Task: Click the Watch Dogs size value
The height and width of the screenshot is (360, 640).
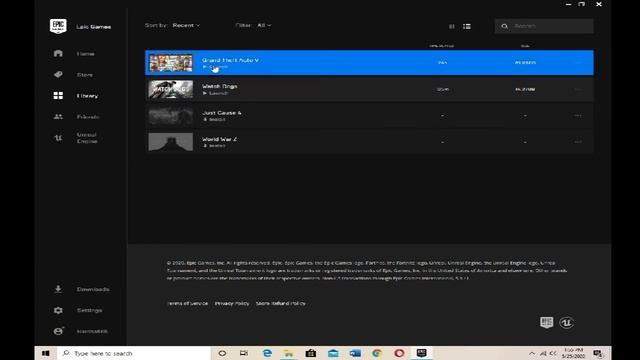Action: (x=525, y=89)
